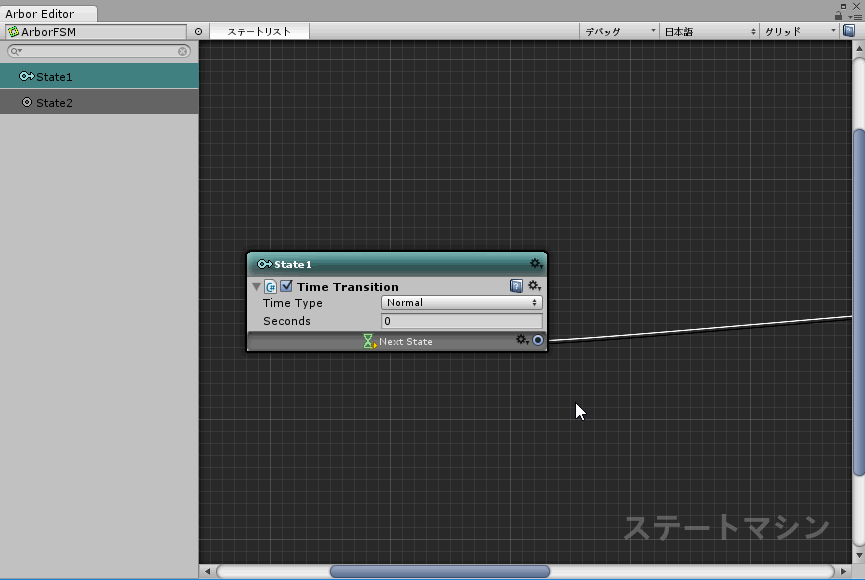The height and width of the screenshot is (580, 865).
Task: Uncheck the Time Transition enabled checkbox
Action: click(x=286, y=286)
